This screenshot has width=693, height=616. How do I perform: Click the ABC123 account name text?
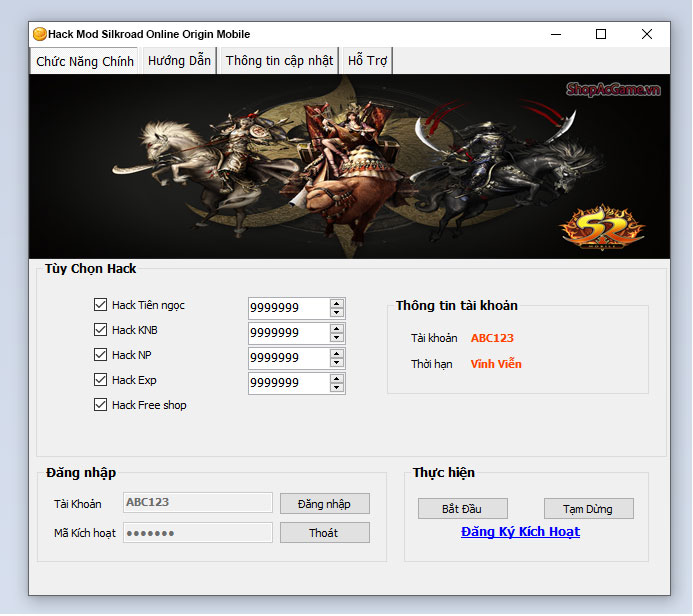[492, 338]
